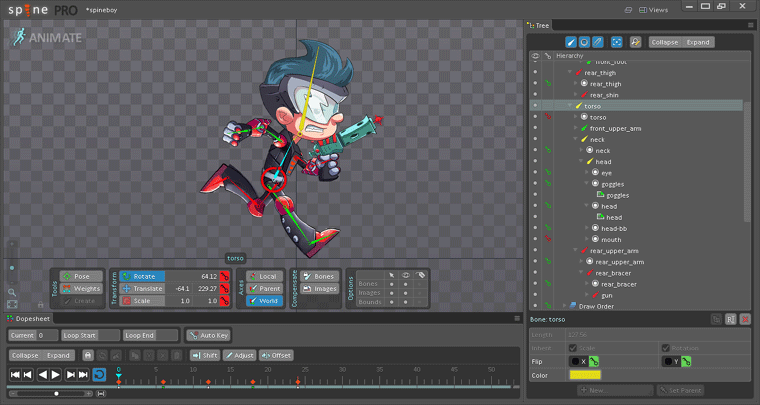760x405 pixels.
Task: Click the viewport zoom slider handle
Action: click(12, 267)
